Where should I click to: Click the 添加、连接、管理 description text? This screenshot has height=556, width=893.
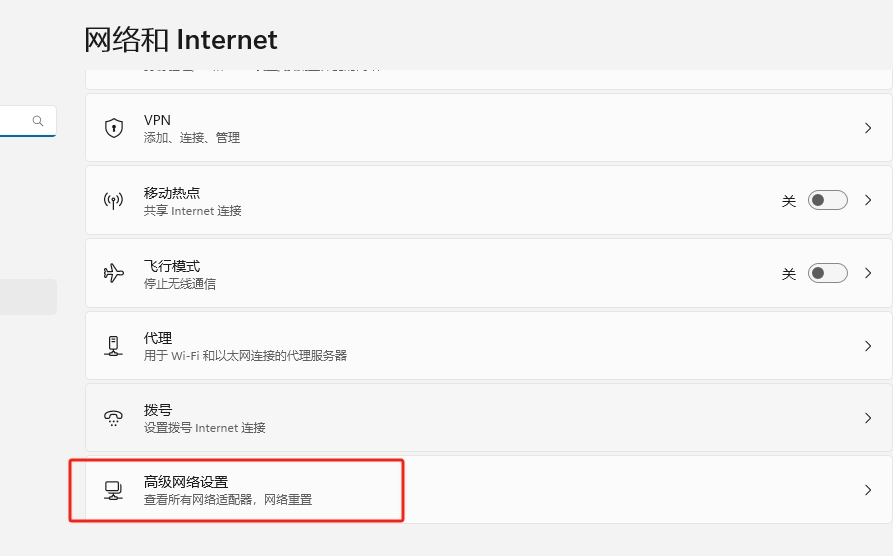pos(192,137)
